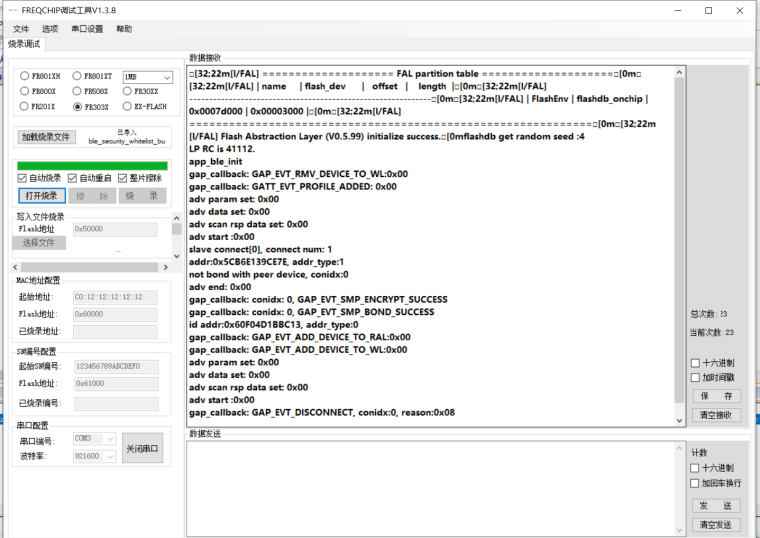Expand the COM3 serial port dropdown
760x538 pixels.
click(95, 440)
